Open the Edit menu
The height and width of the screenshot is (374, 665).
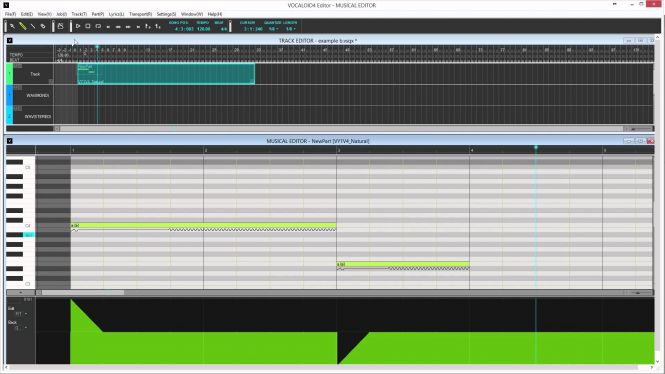(x=27, y=14)
